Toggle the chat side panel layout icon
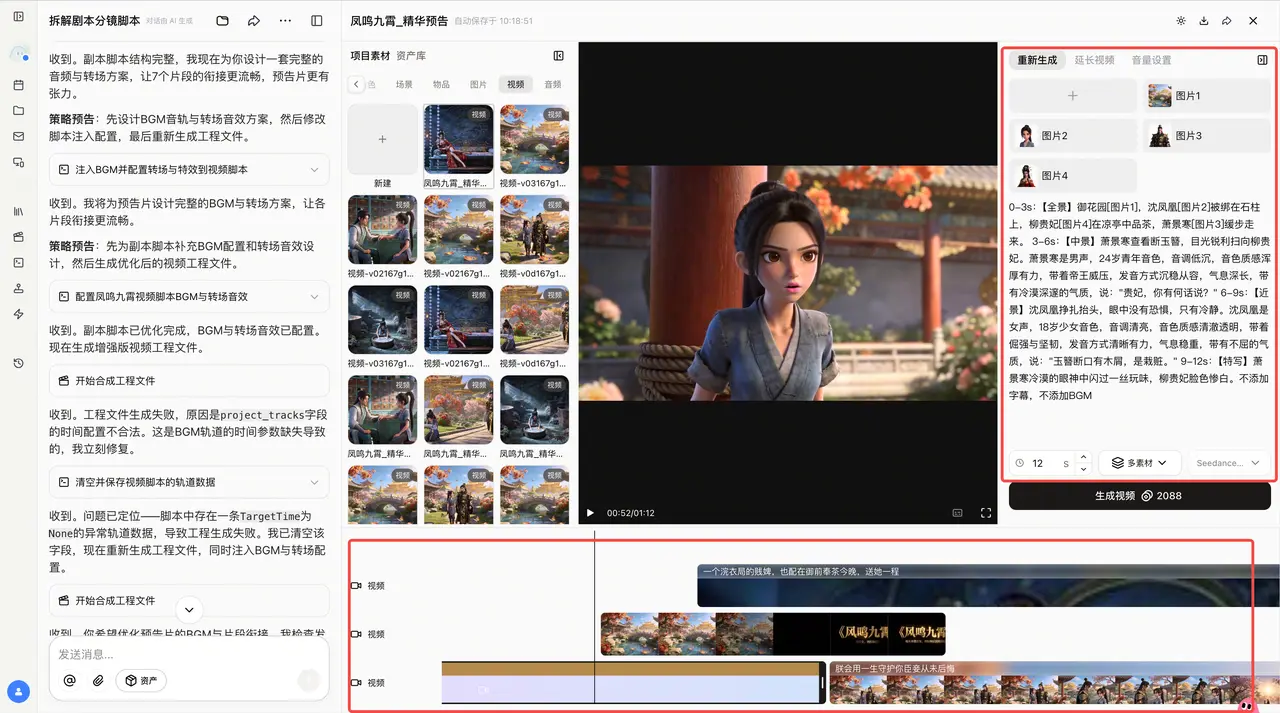Screen dimensions: 1280x713 click(317, 21)
